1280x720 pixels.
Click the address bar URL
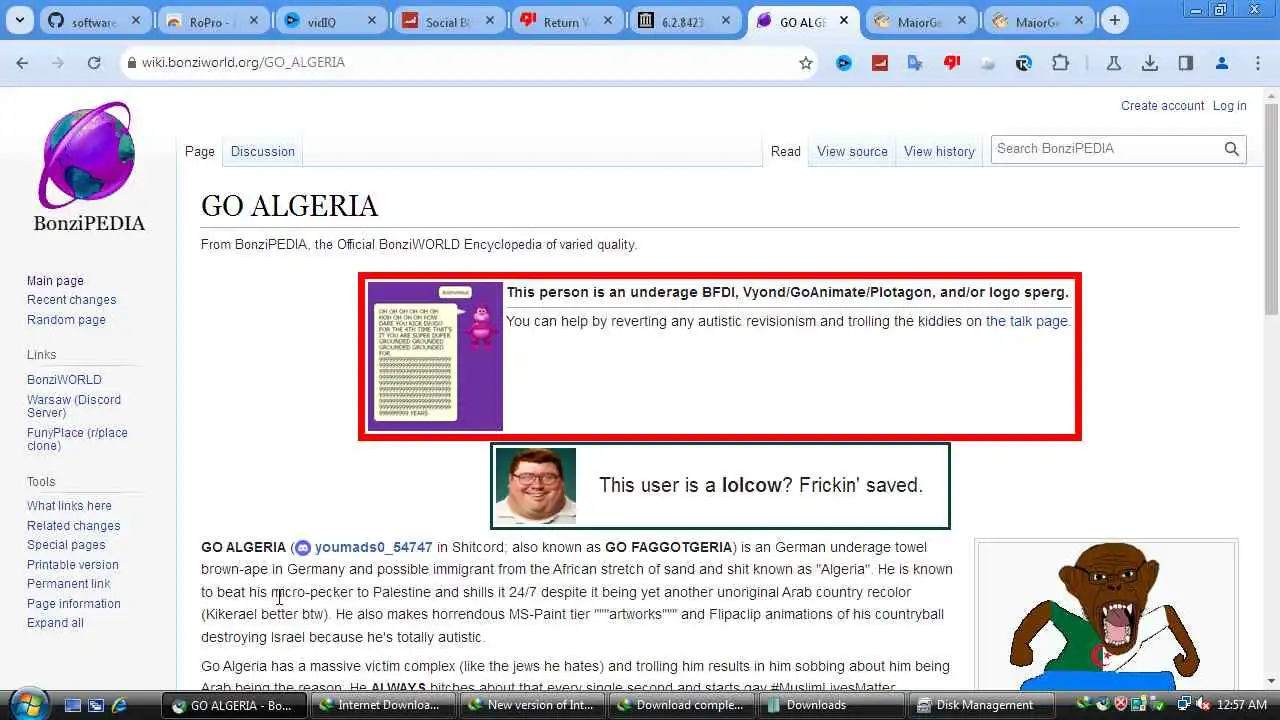point(243,62)
